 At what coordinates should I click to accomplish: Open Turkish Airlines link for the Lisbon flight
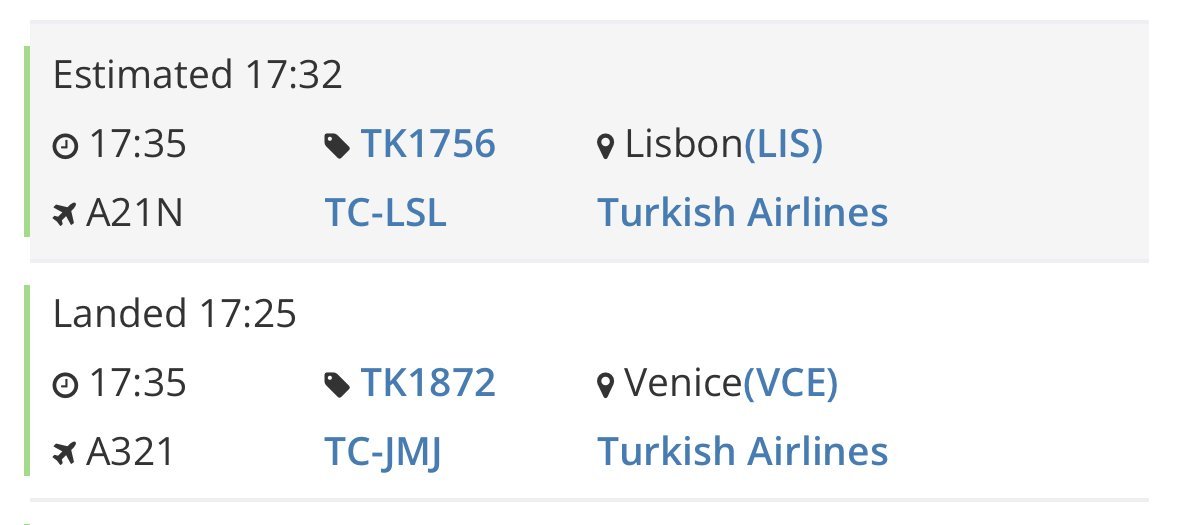click(x=742, y=213)
